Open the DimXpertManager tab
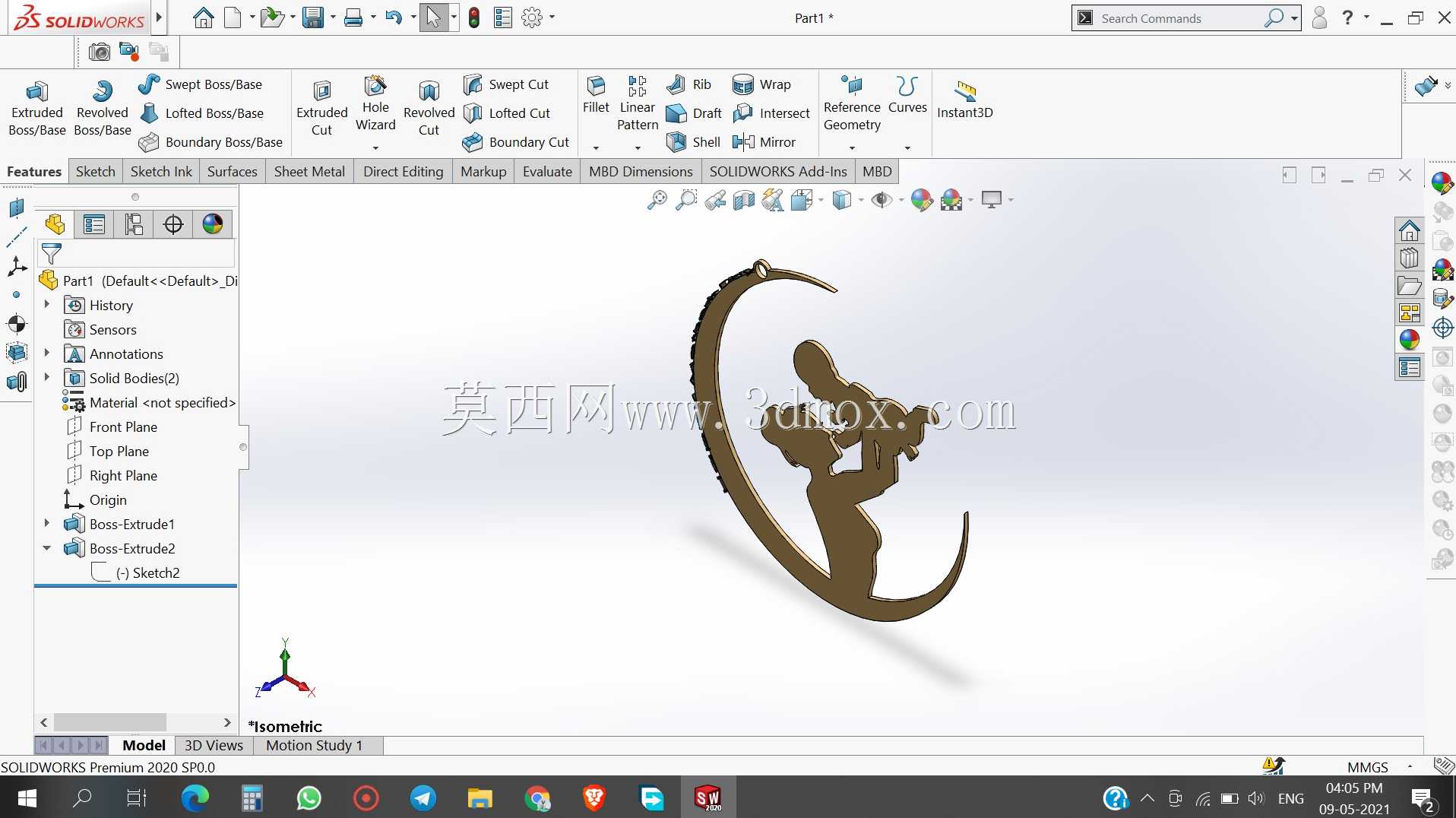This screenshot has width=1456, height=818. click(x=173, y=224)
